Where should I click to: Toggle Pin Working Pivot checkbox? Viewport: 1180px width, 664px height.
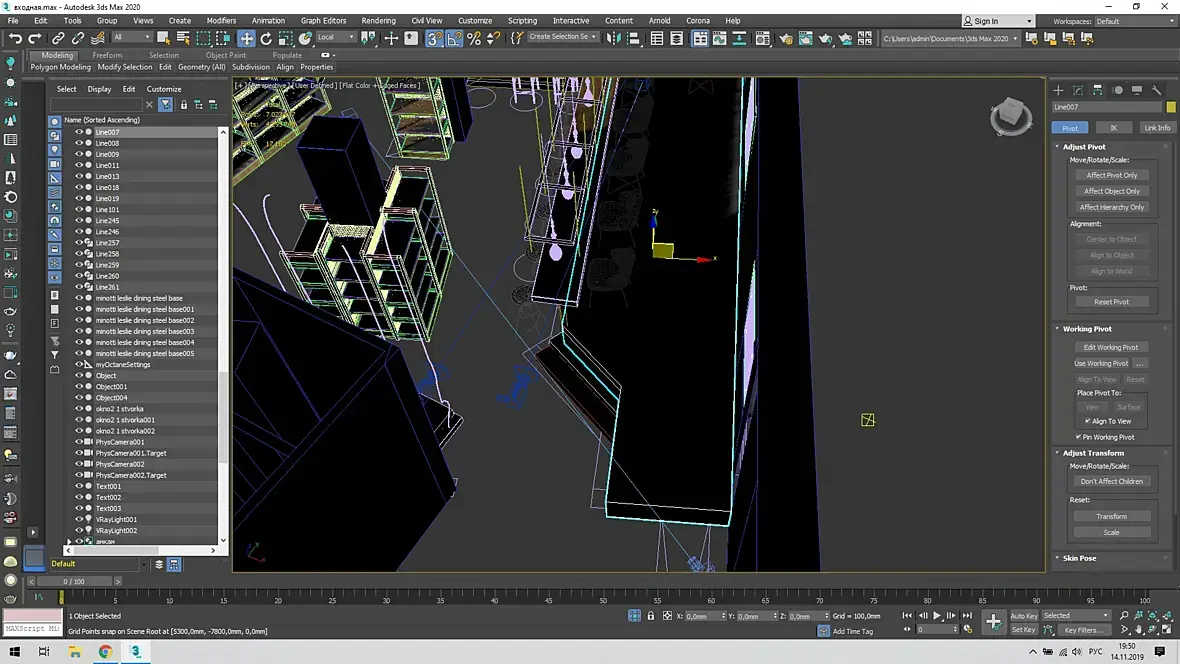(1078, 437)
